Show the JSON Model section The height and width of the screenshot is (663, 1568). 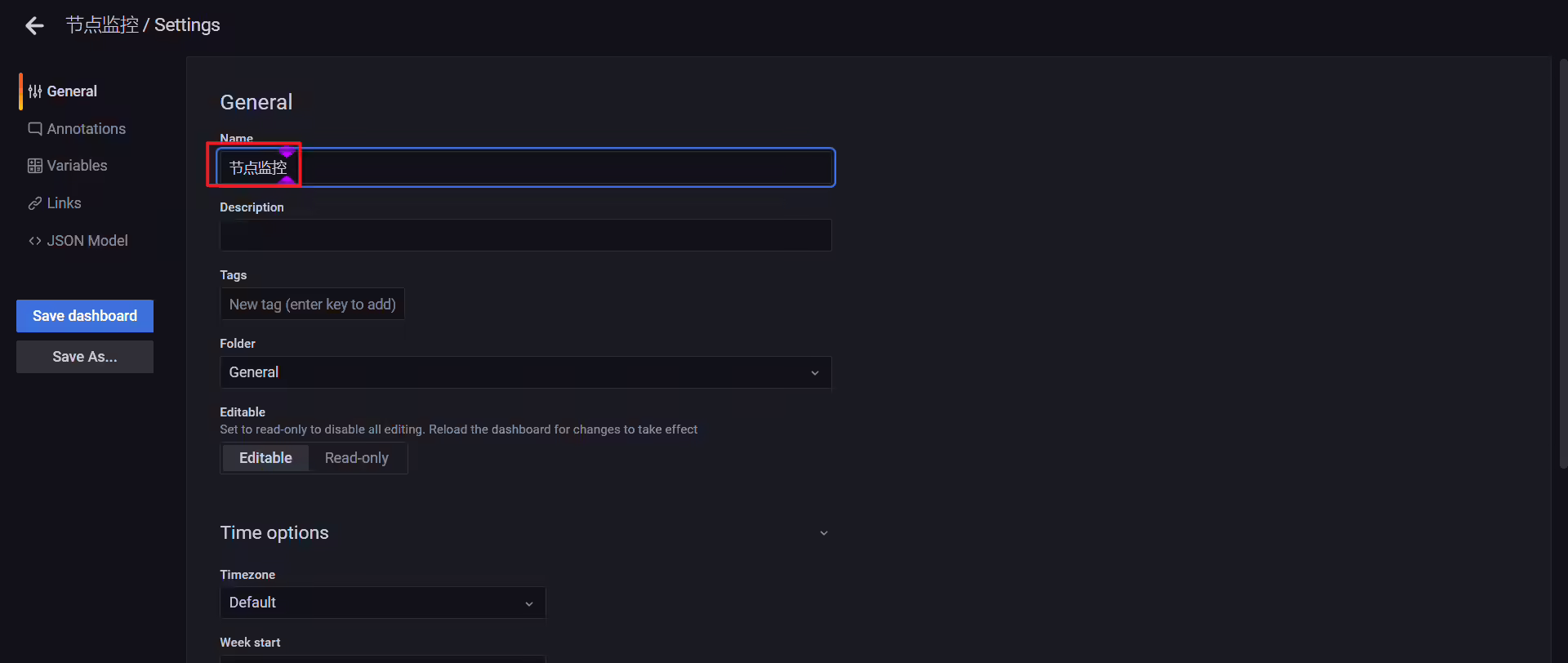click(87, 241)
